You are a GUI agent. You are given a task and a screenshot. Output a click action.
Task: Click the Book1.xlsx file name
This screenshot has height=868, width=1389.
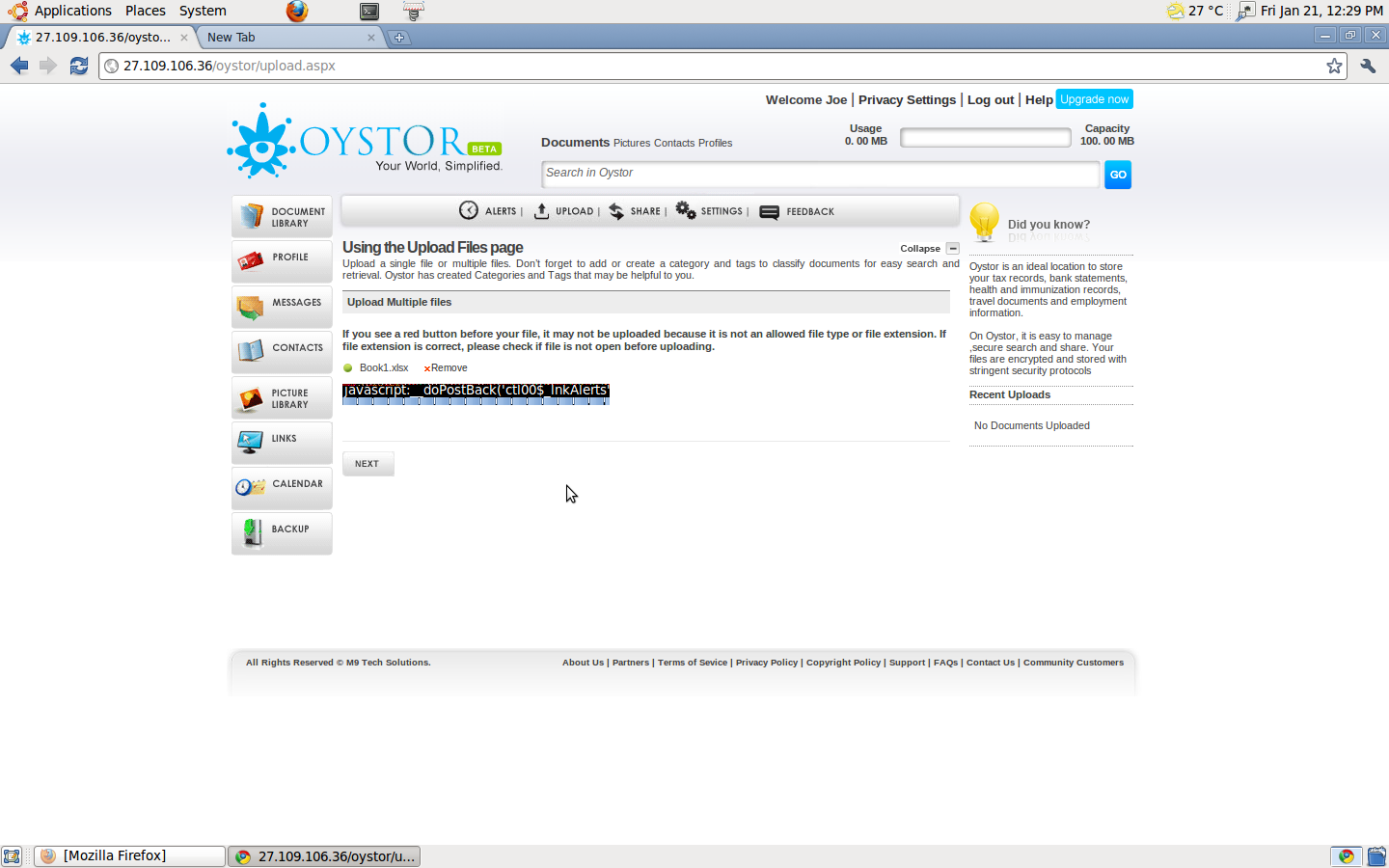384,367
